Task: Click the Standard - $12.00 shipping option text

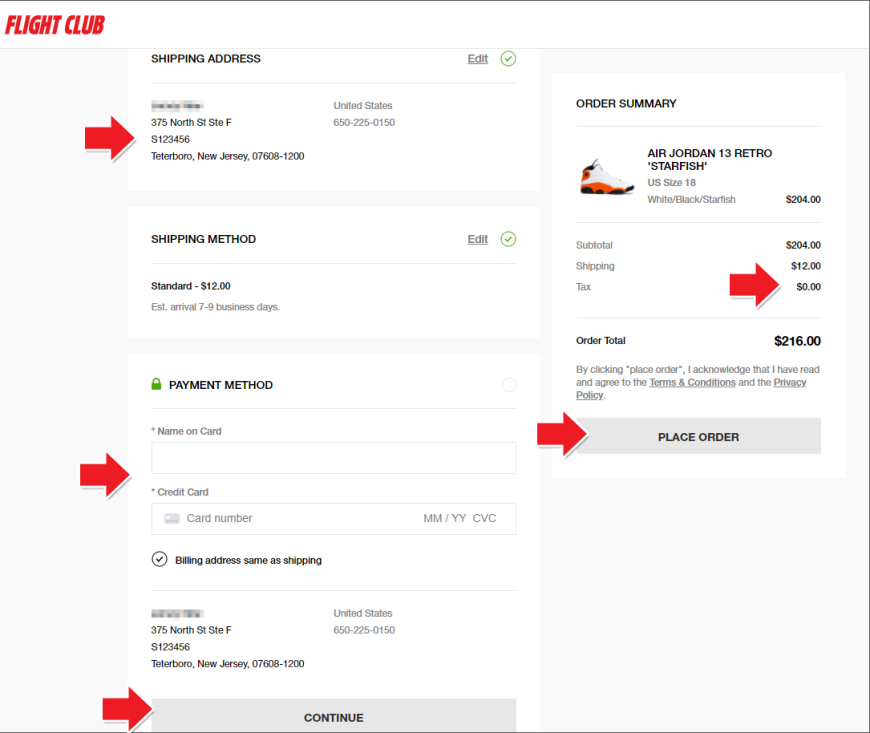Action: 190,286
